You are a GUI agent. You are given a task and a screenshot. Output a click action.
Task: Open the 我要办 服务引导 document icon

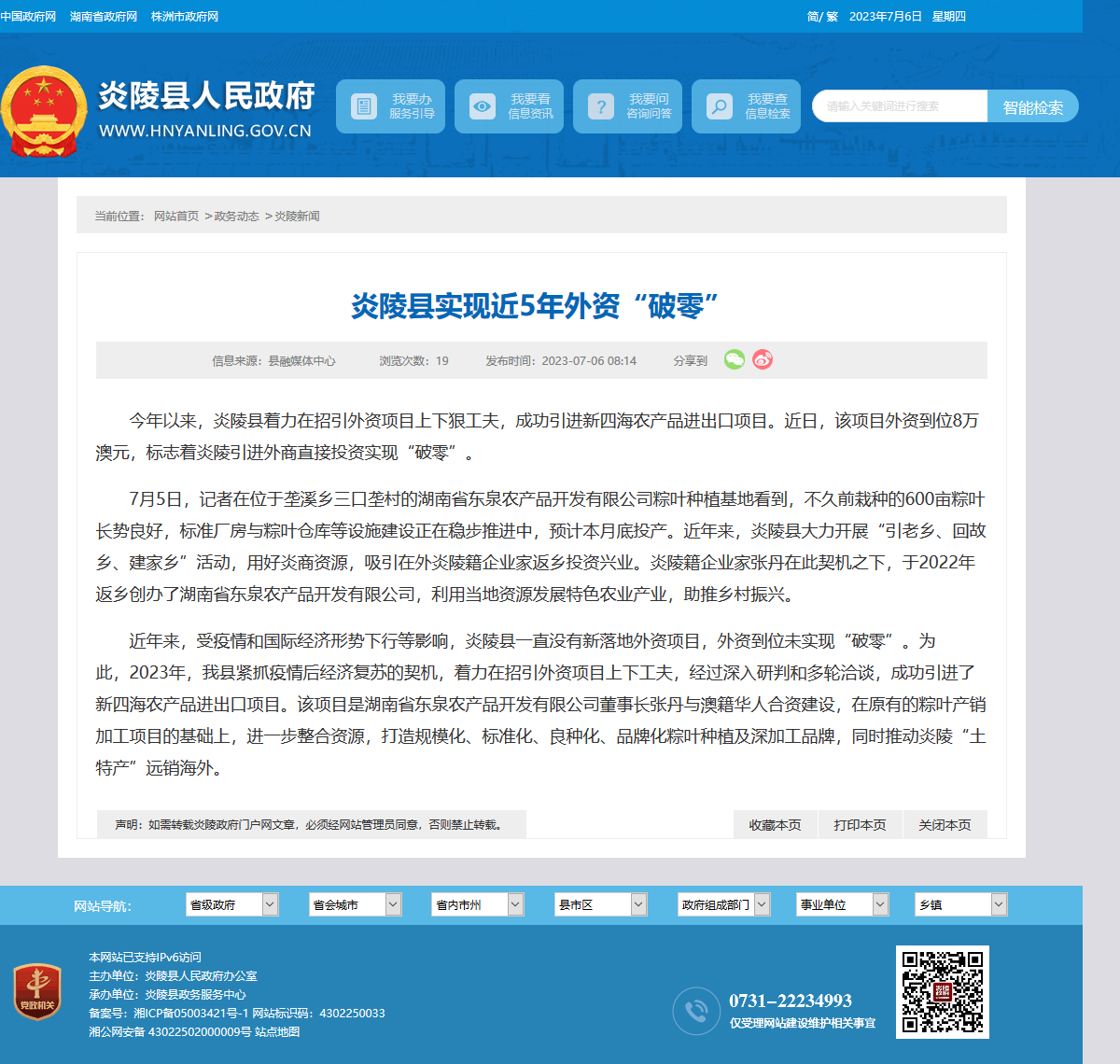[363, 106]
